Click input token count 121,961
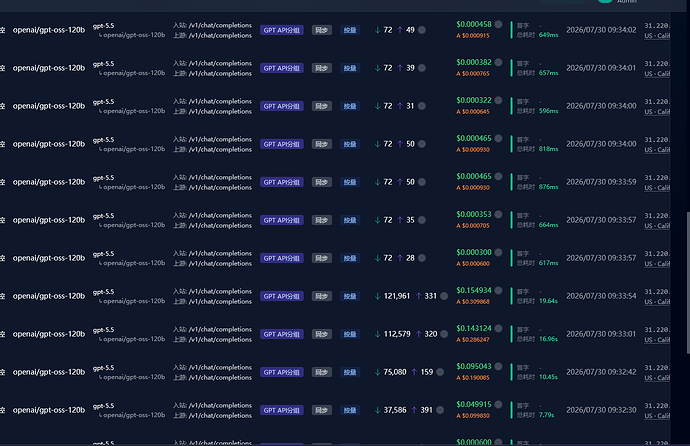The image size is (690, 446). (x=396, y=296)
